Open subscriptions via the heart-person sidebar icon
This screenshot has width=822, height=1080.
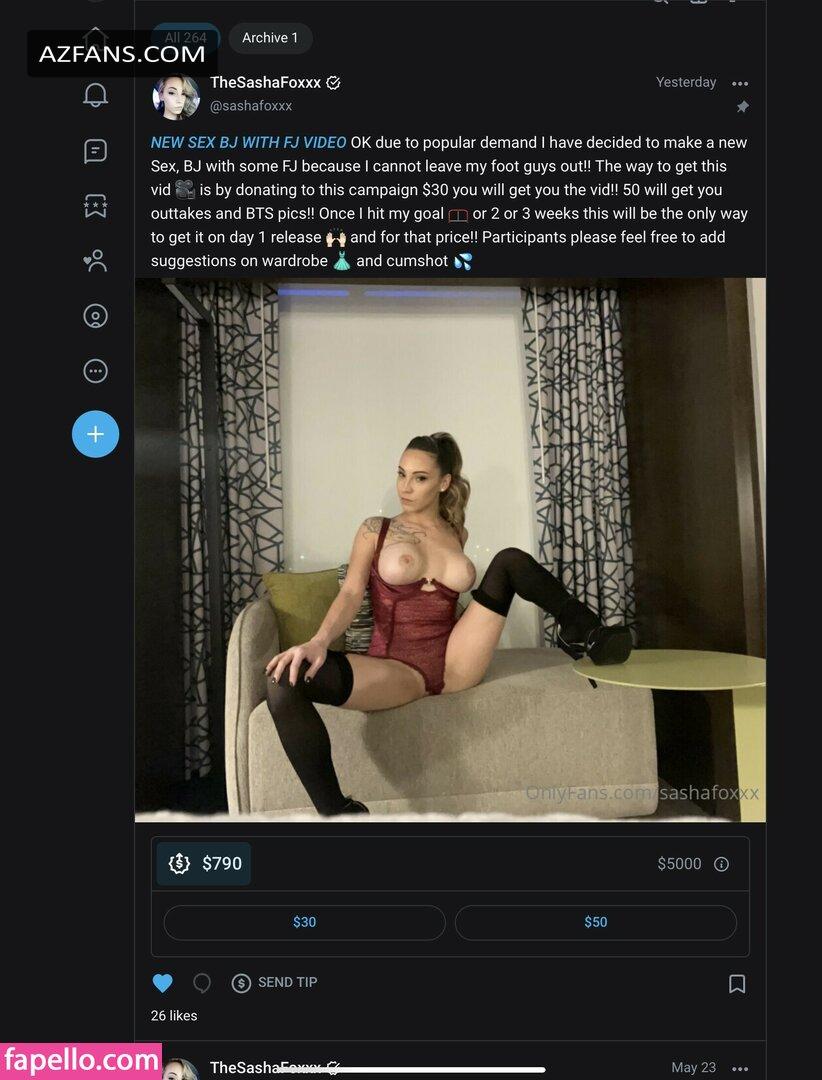pos(95,260)
